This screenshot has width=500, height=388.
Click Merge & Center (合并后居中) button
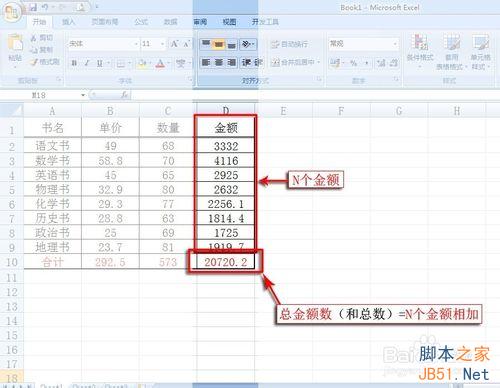pyautogui.click(x=293, y=62)
